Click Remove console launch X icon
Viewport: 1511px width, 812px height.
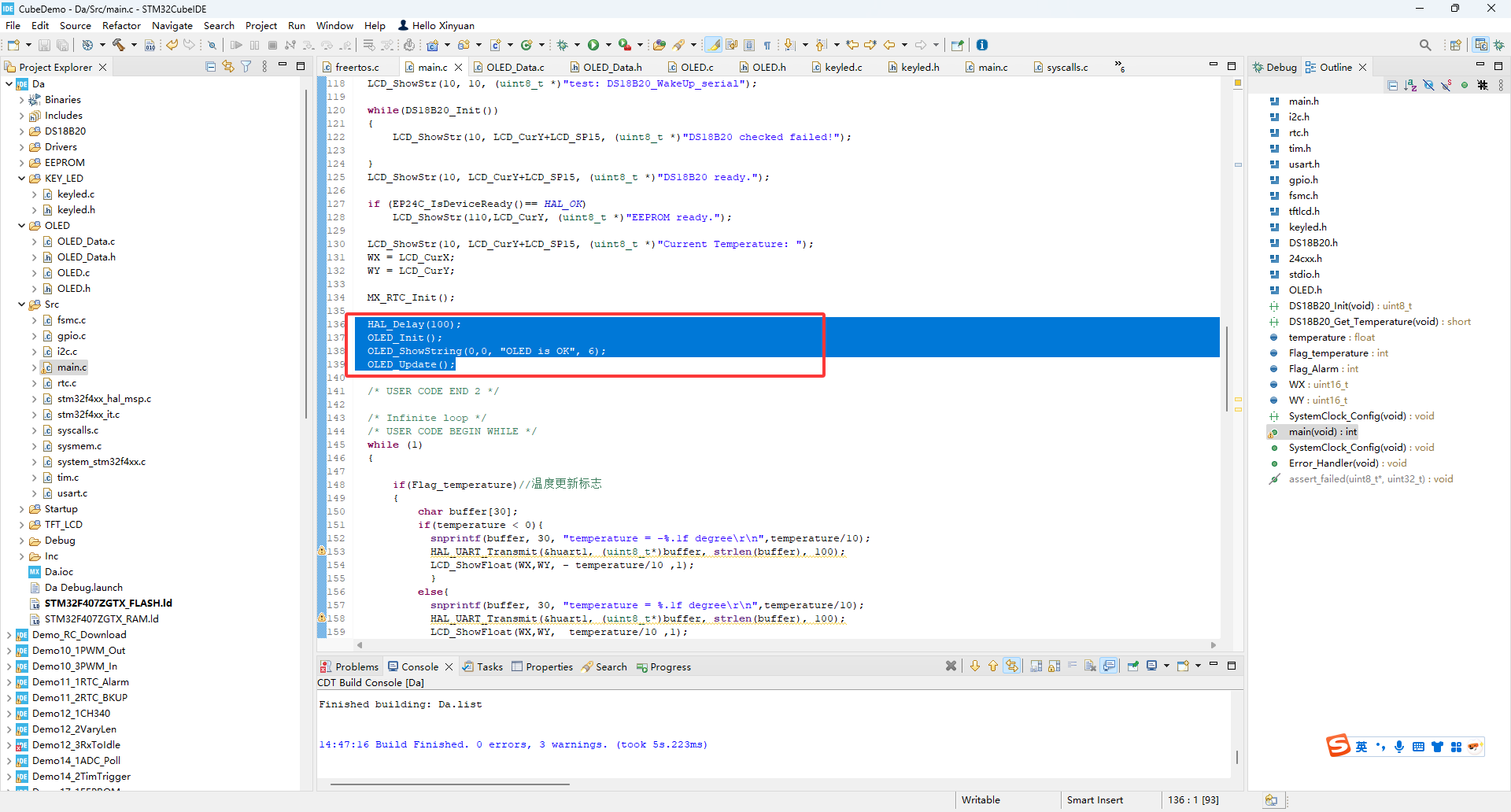pos(951,666)
